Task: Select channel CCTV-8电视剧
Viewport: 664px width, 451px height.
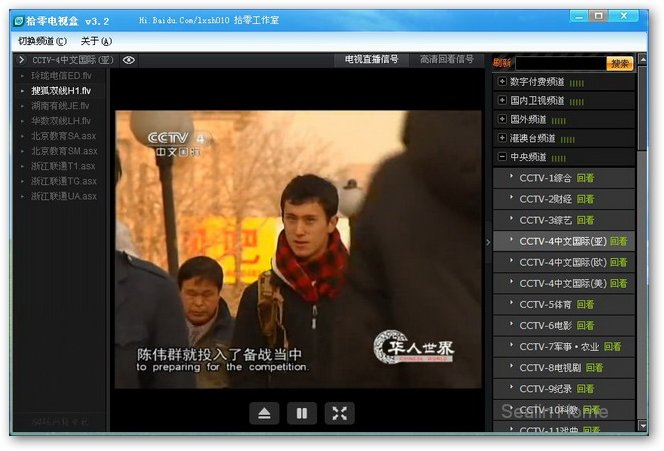Action: 550,368
